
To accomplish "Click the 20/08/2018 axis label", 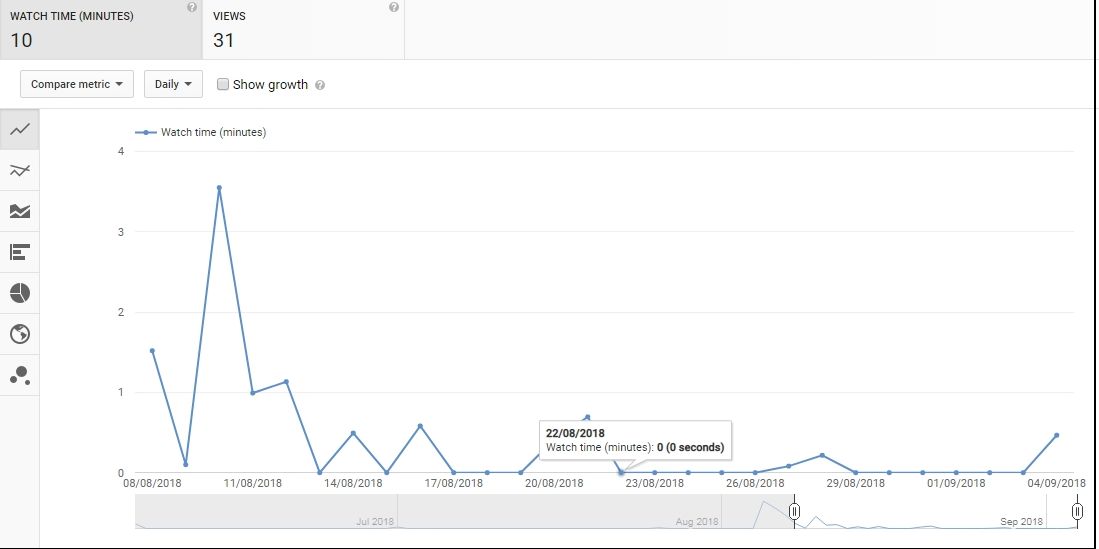I will tap(554, 483).
